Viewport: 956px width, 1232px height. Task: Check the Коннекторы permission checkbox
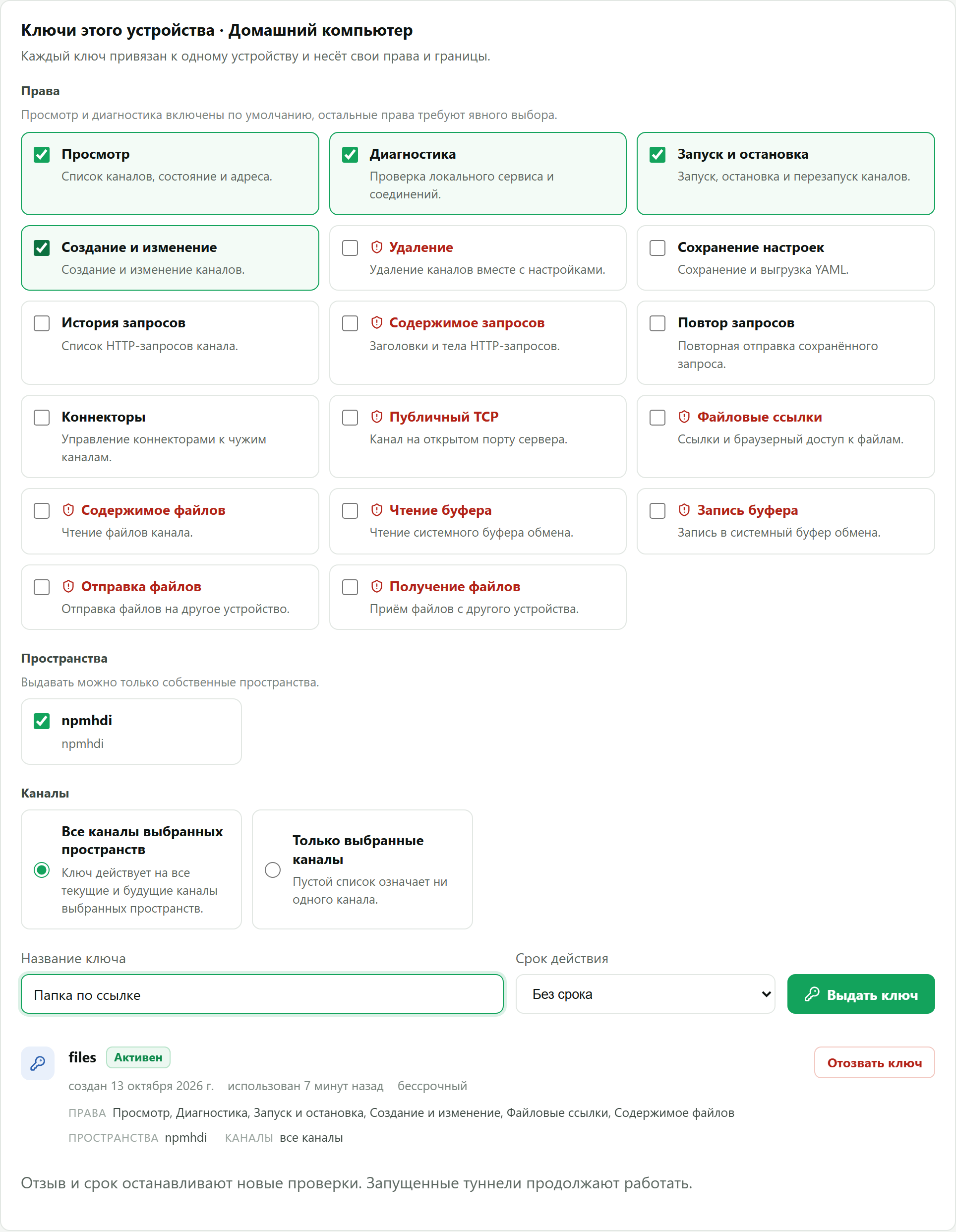(x=42, y=418)
